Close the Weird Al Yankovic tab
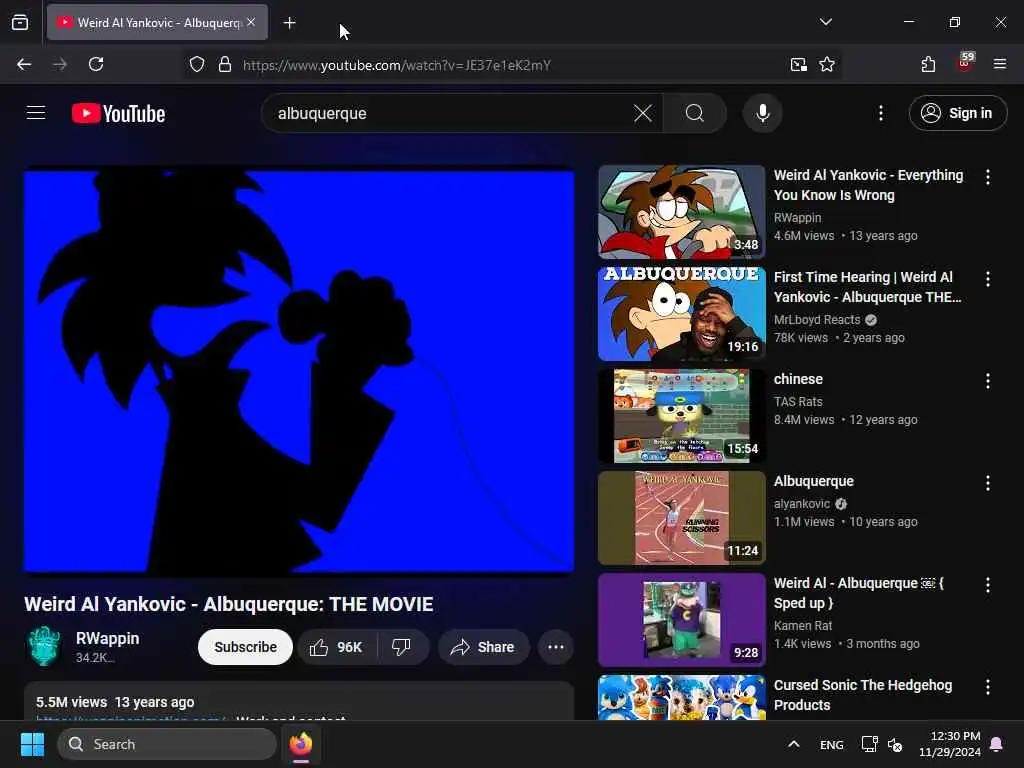Screen dimensions: 1024x768 [x=251, y=22]
